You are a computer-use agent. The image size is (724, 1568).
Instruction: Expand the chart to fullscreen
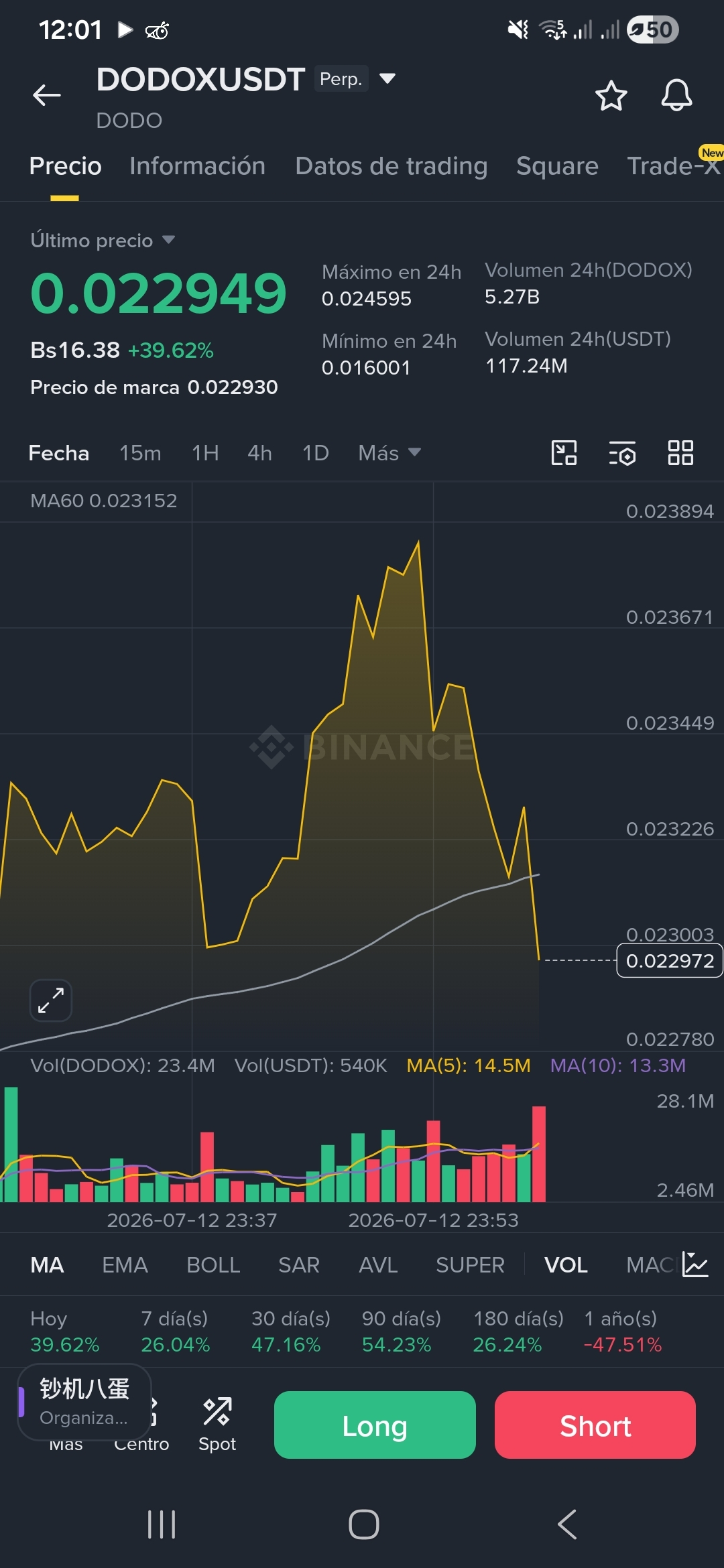pos(51,1000)
